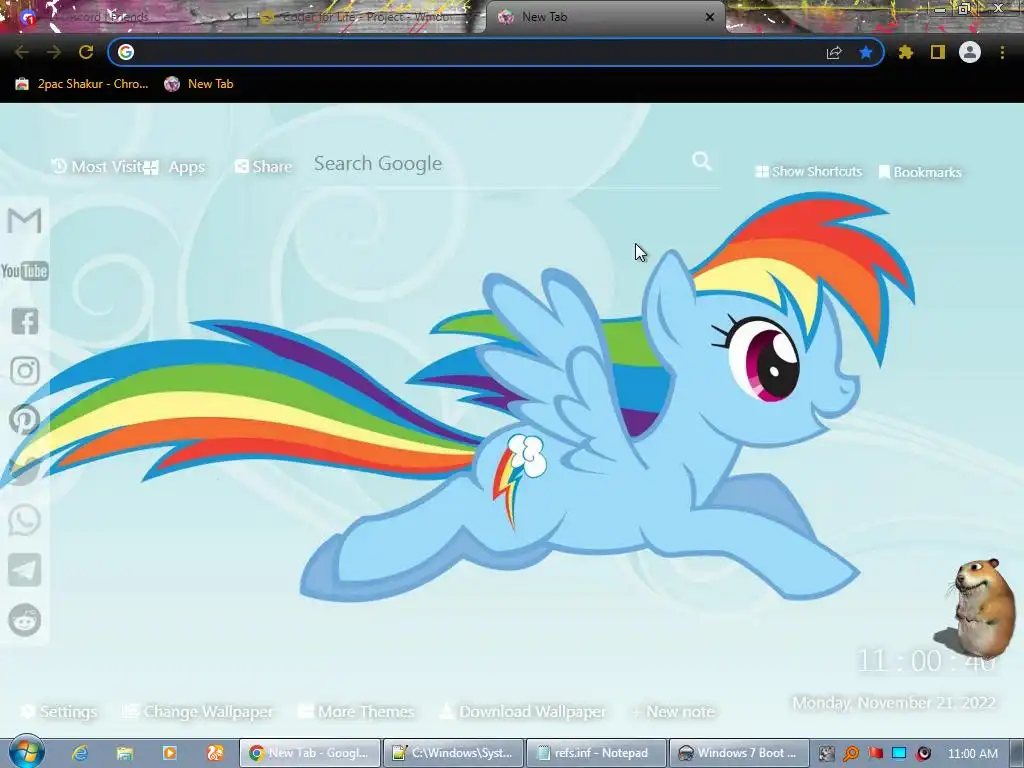Viewport: 1024px width, 768px height.
Task: Open the Windows Start orb
Action: point(26,753)
